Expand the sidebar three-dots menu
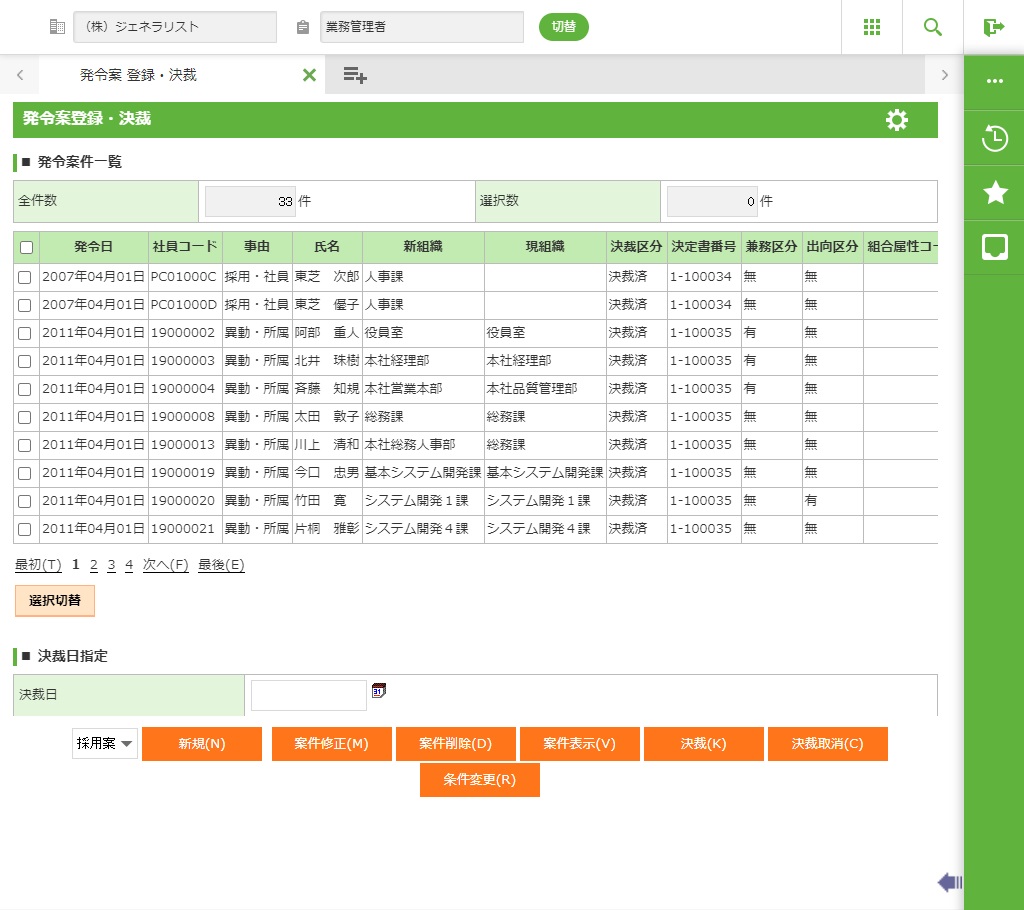This screenshot has height=910, width=1024. click(x=994, y=82)
